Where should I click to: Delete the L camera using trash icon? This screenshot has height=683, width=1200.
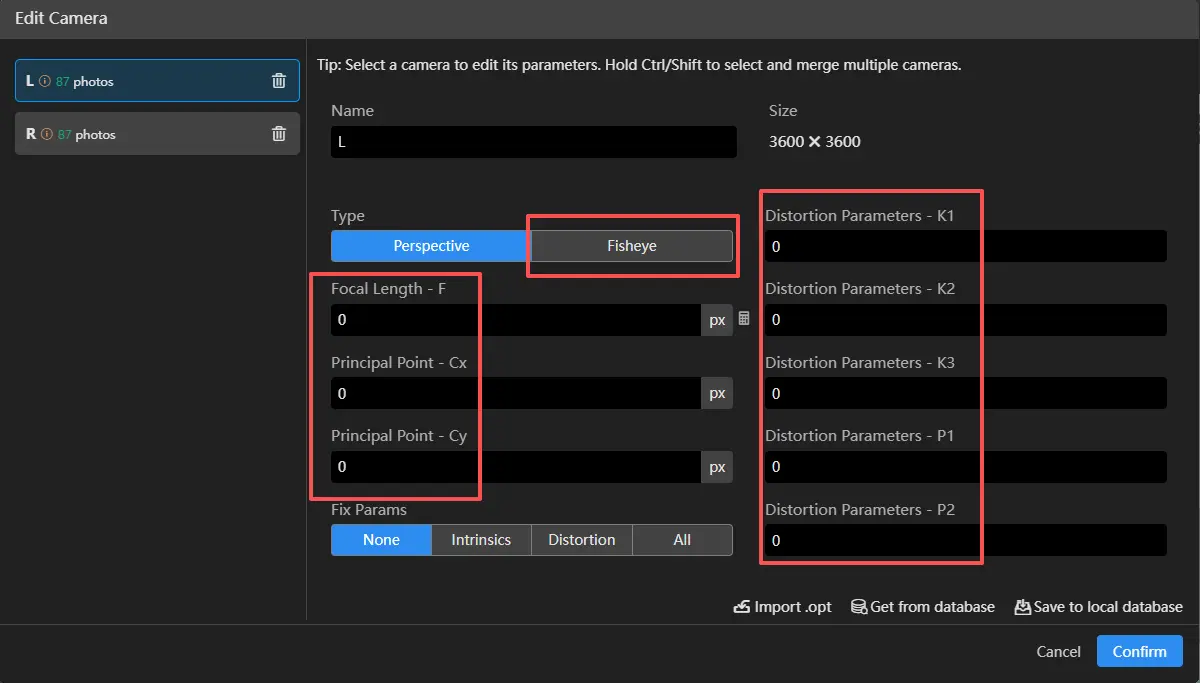pyautogui.click(x=279, y=81)
